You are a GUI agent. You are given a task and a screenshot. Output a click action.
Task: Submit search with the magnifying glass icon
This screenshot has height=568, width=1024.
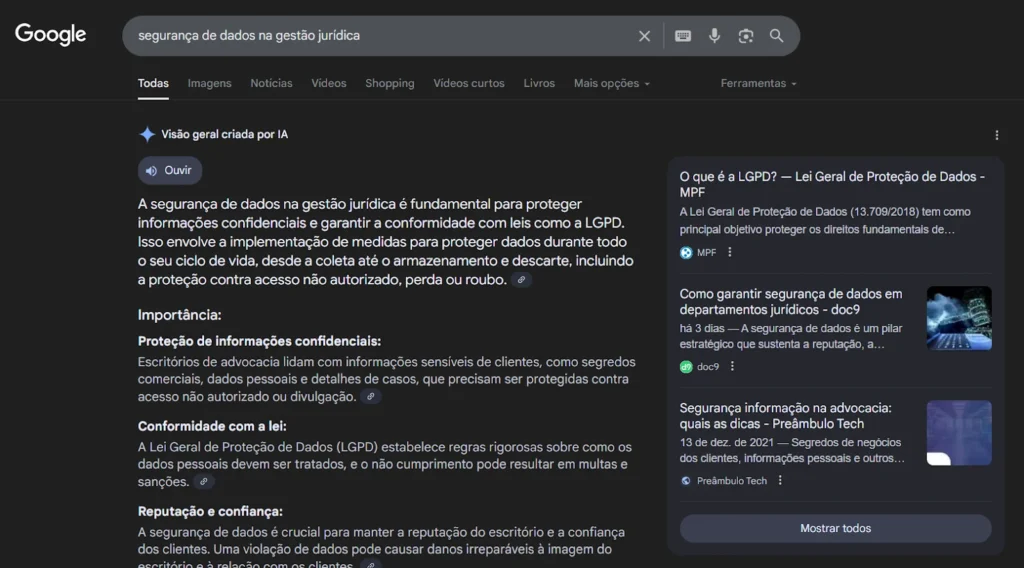pyautogui.click(x=776, y=36)
